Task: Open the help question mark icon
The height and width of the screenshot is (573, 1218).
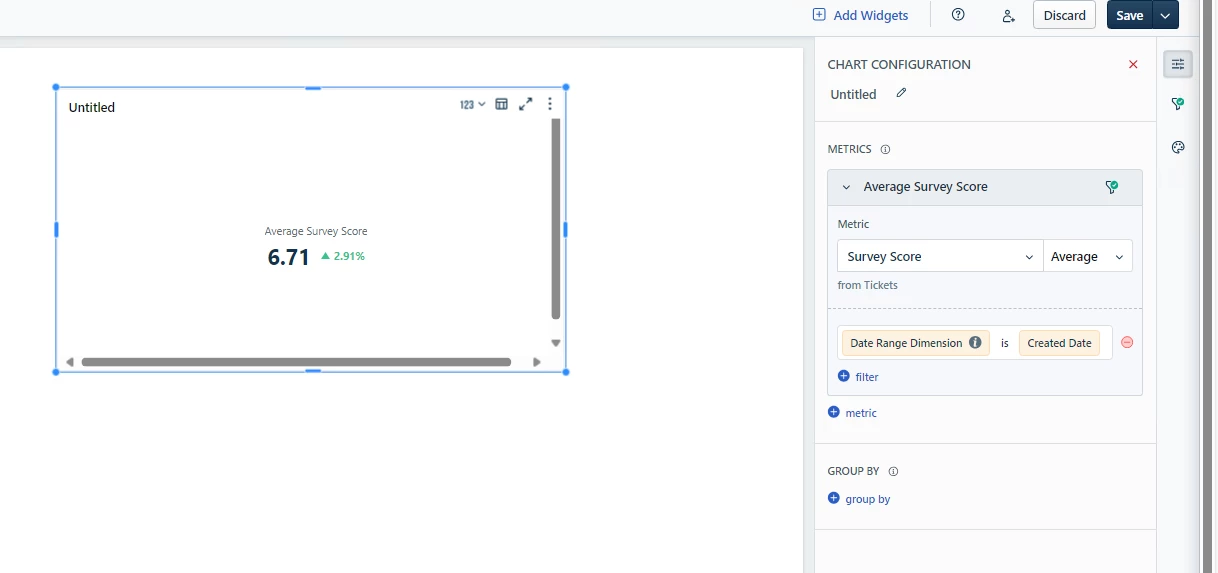Action: click(958, 15)
